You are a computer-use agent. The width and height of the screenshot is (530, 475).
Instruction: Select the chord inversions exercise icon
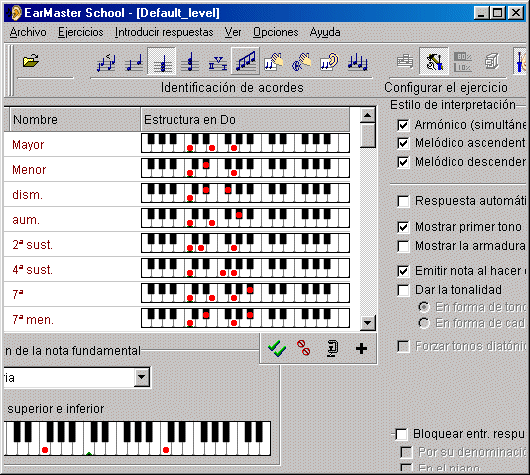coord(190,62)
